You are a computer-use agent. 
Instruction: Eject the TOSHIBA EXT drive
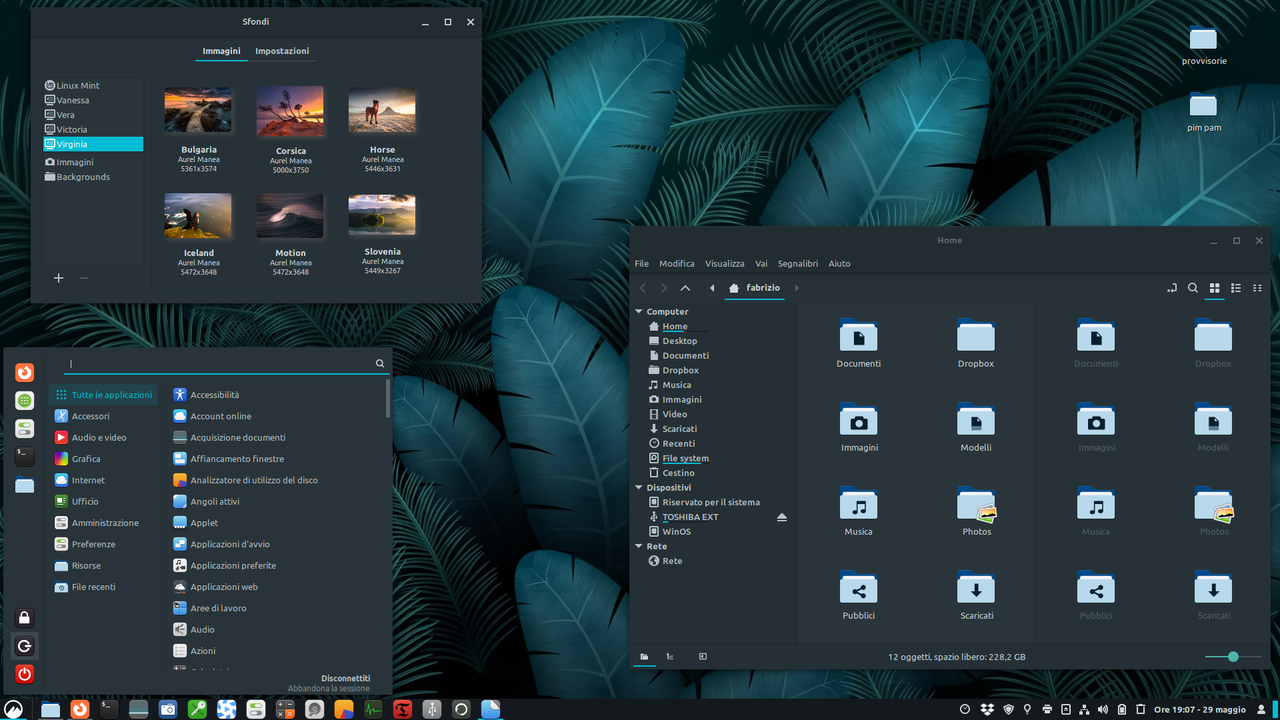point(782,517)
